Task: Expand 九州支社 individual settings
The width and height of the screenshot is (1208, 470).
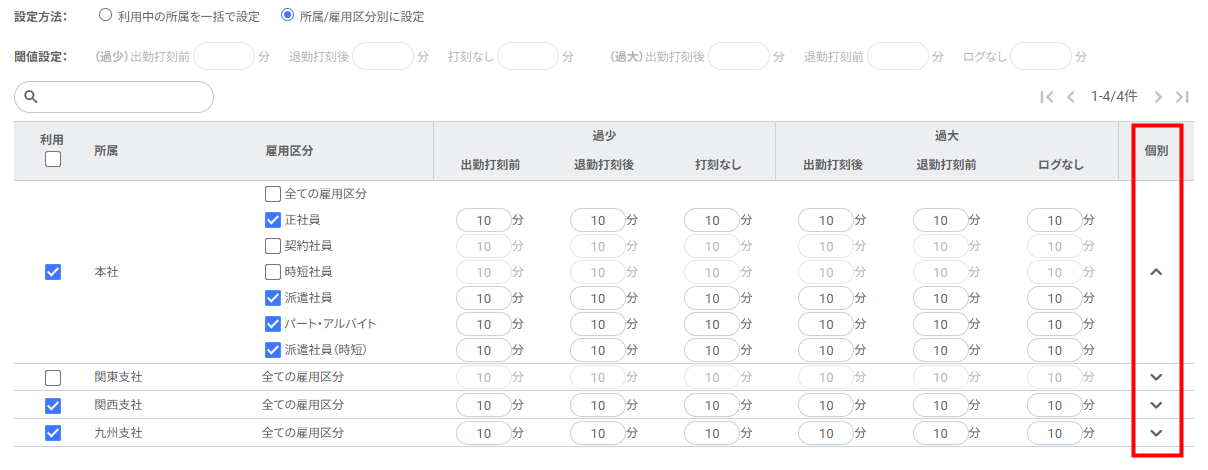Action: pos(1157,433)
